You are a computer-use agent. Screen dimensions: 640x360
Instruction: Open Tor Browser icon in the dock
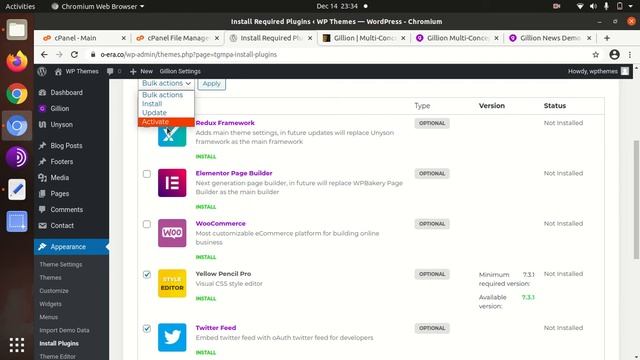17,158
